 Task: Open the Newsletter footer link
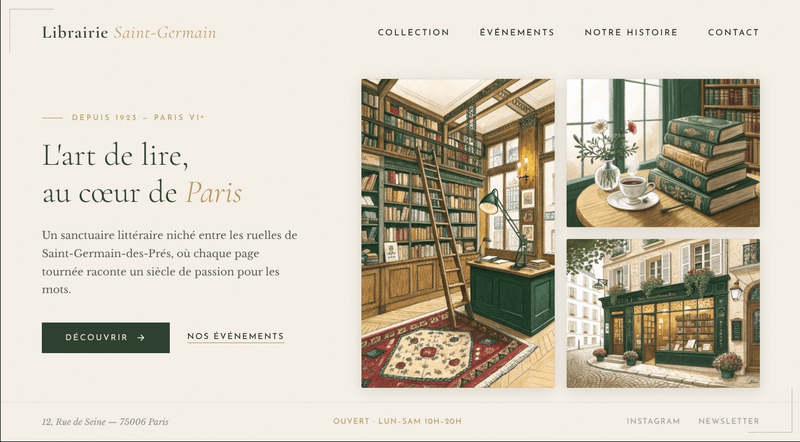[729, 421]
